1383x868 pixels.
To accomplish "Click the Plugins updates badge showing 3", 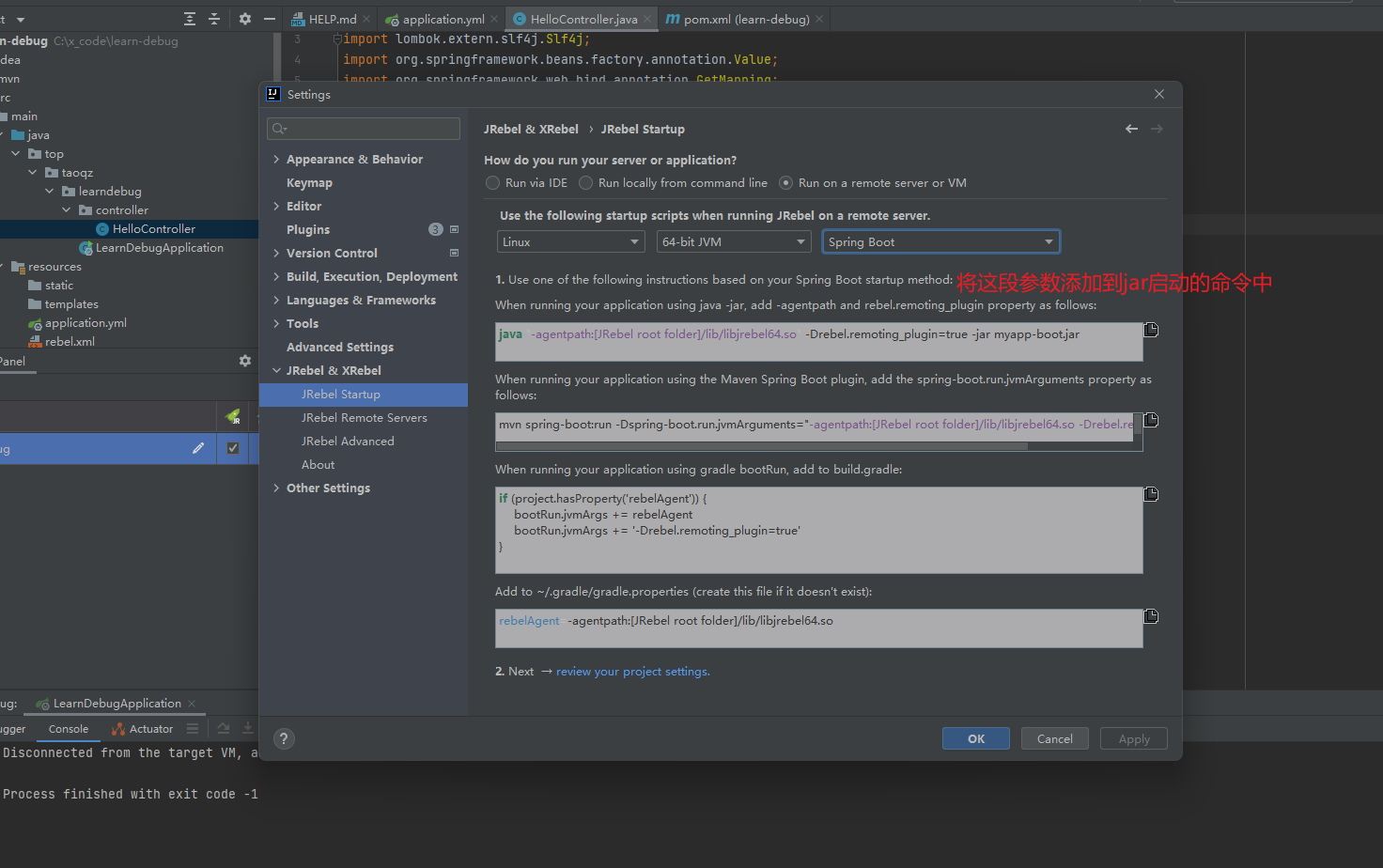I will point(436,229).
